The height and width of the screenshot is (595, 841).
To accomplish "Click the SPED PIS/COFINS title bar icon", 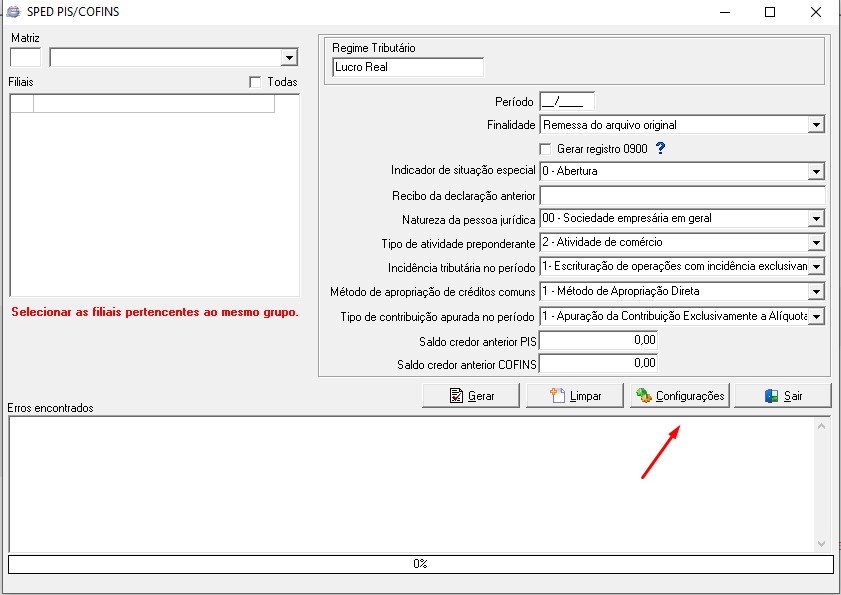I will pos(13,11).
